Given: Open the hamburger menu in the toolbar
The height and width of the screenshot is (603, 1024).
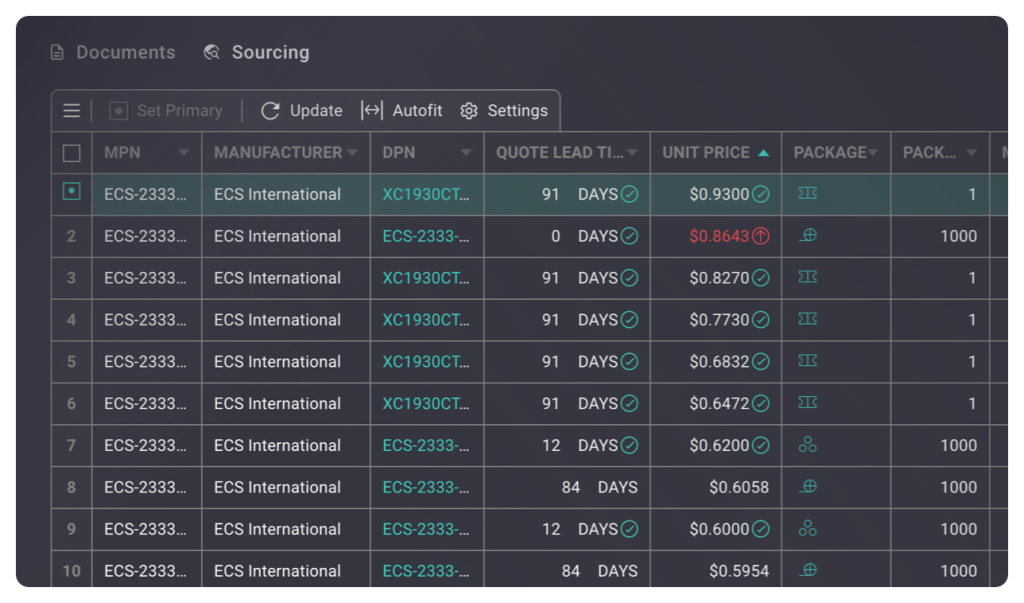Looking at the screenshot, I should click(71, 111).
